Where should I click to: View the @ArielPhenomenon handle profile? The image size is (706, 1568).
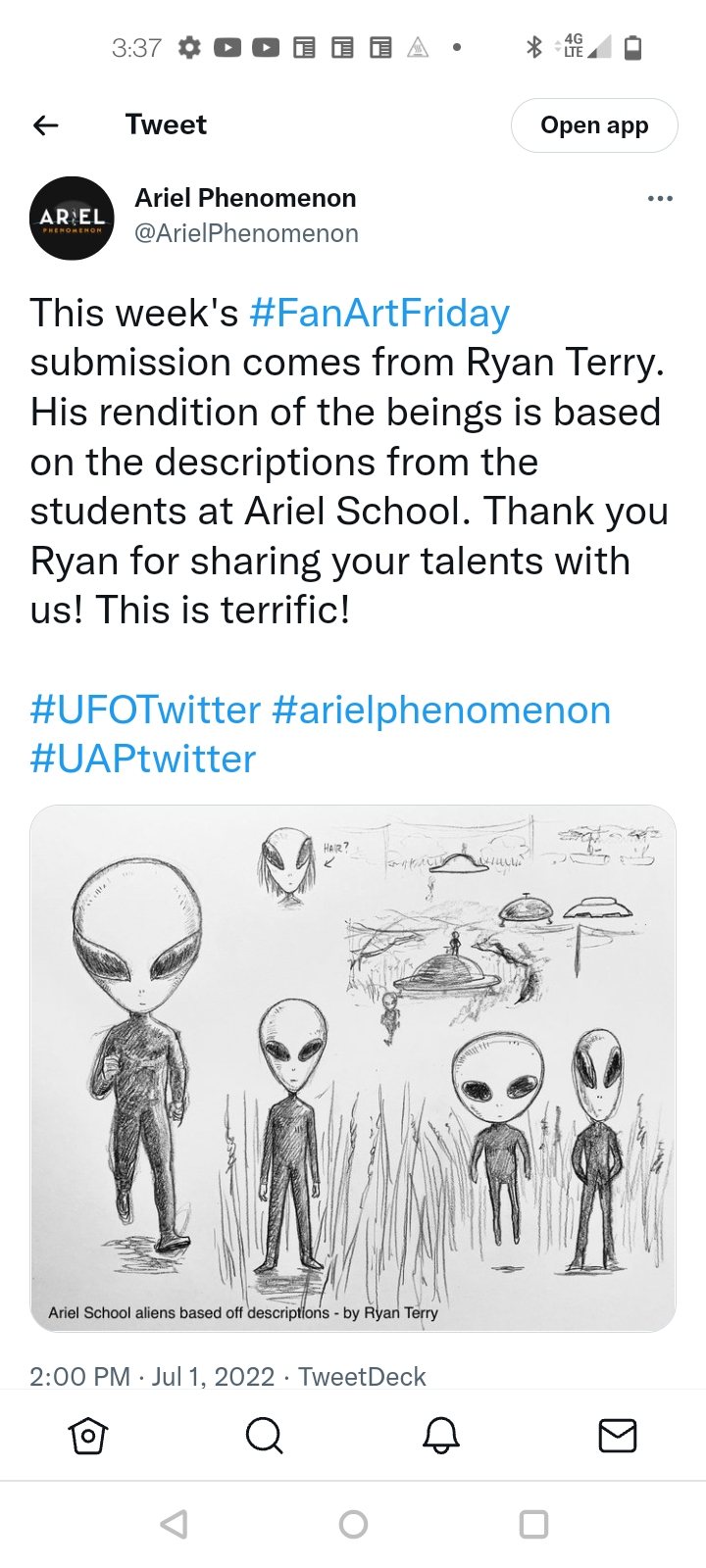pyautogui.click(x=246, y=233)
